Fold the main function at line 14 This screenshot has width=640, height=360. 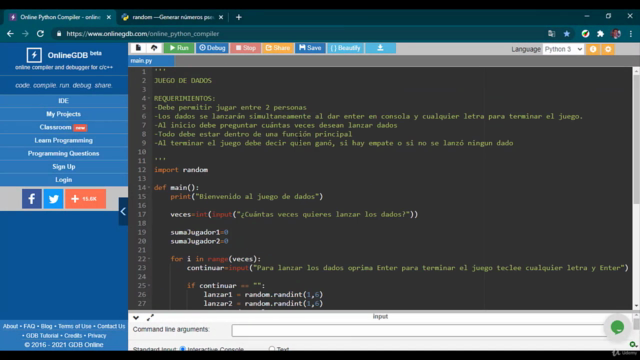(149, 187)
